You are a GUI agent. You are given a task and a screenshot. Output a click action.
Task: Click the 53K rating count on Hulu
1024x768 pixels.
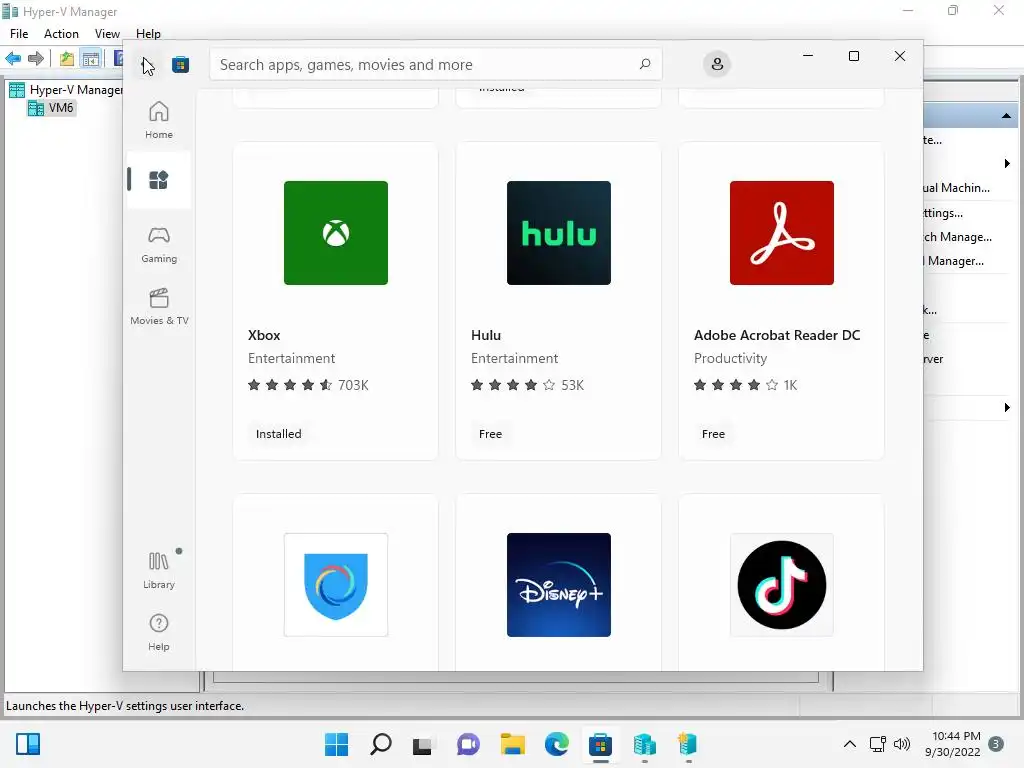point(572,385)
